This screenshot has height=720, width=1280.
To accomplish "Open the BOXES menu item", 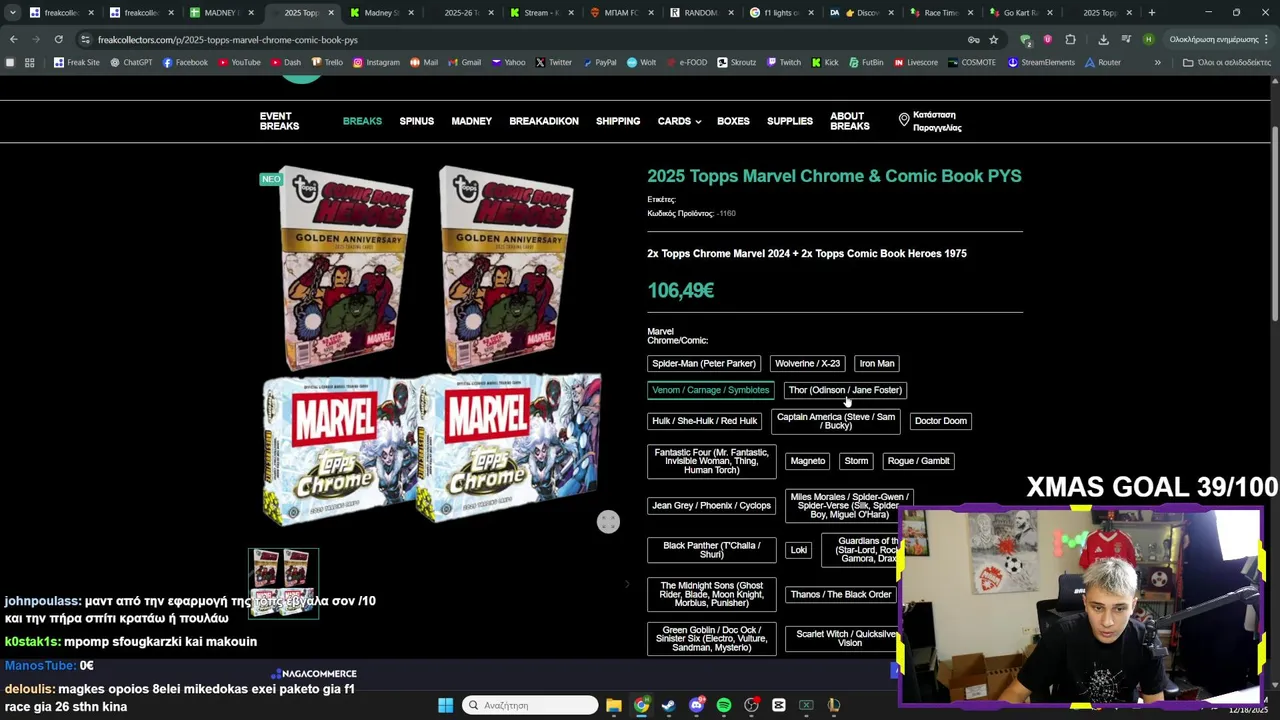I will [733, 121].
